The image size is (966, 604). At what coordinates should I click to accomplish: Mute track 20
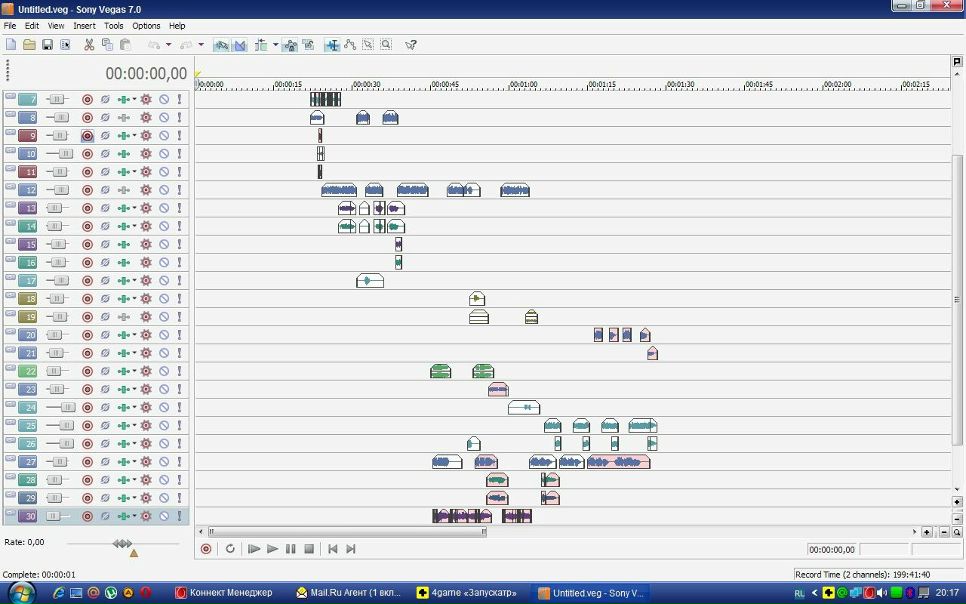(x=164, y=335)
